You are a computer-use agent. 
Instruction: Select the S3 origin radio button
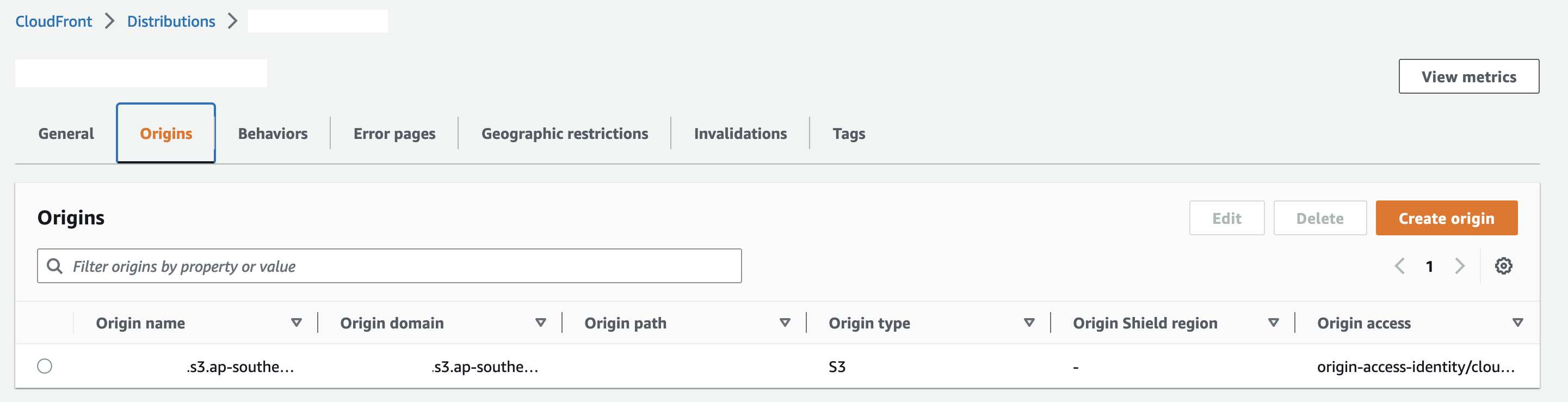click(x=45, y=366)
